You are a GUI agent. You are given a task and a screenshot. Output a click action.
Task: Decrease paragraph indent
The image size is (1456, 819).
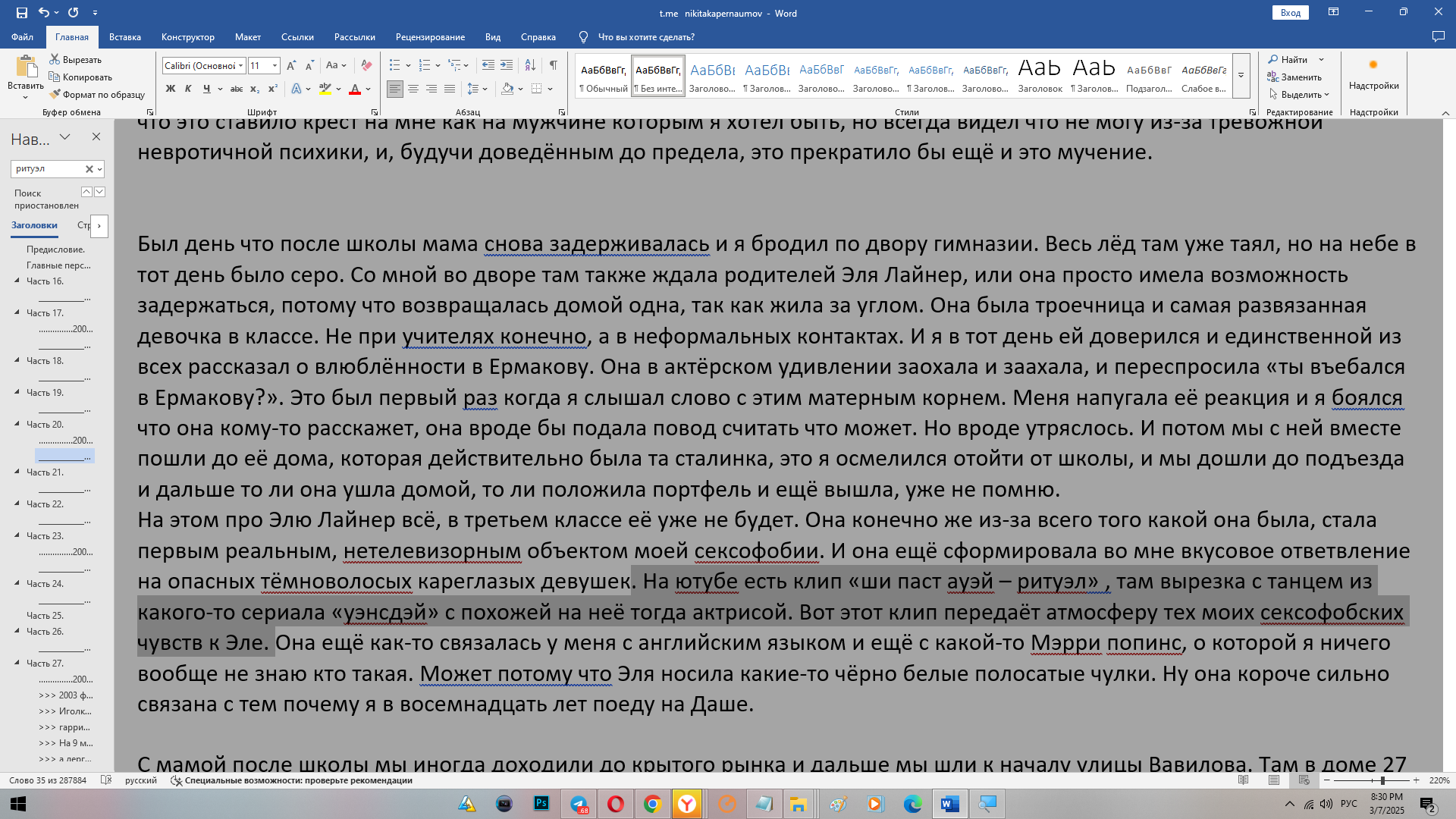[x=488, y=66]
